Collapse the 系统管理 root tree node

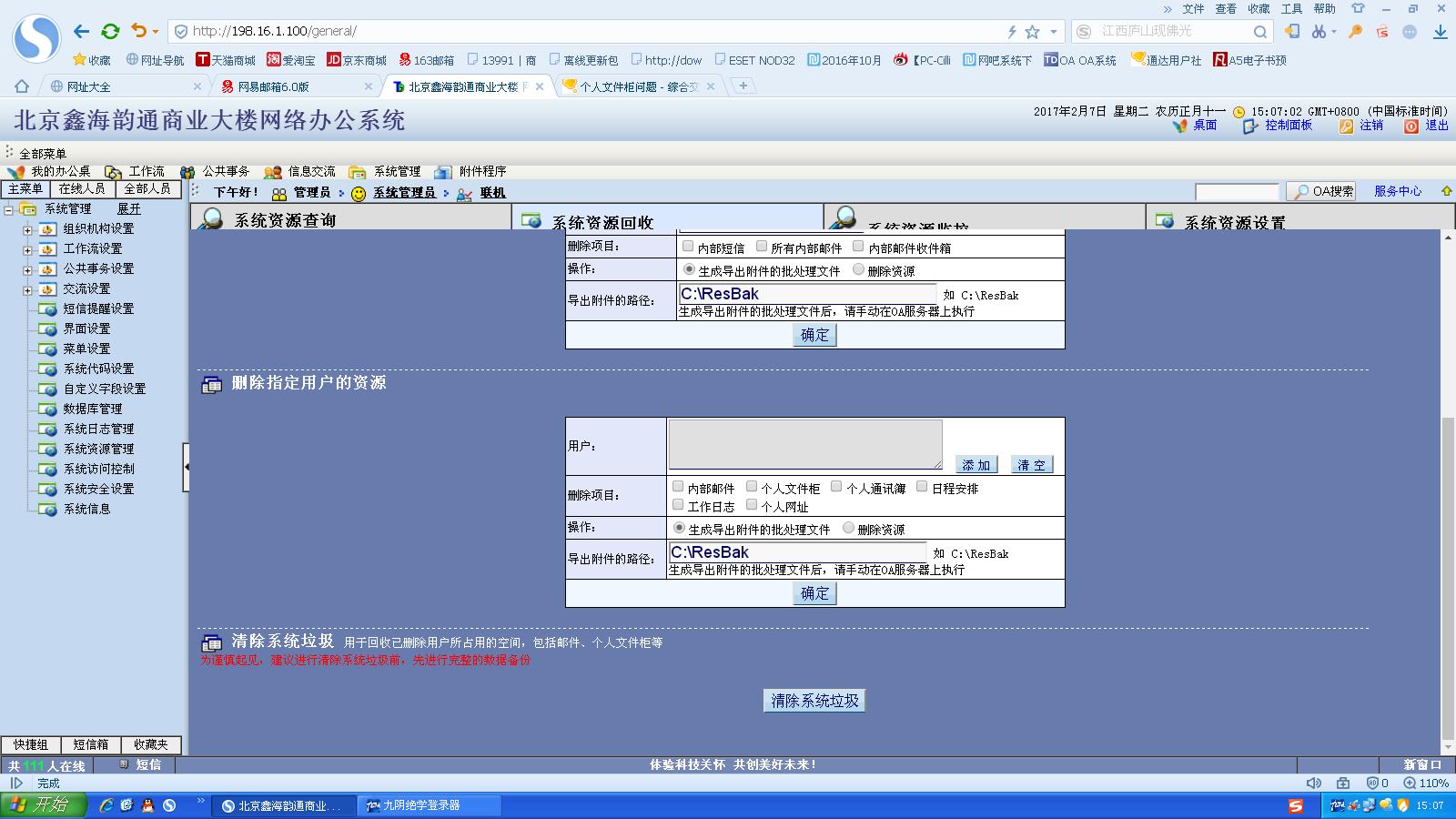click(8, 209)
